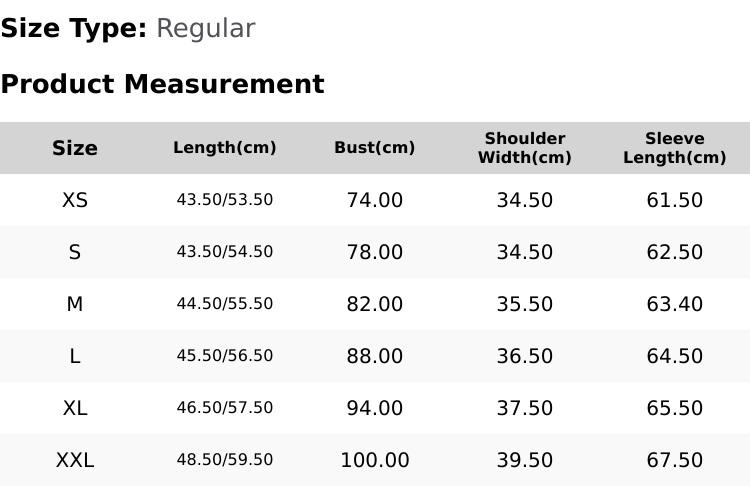750x486 pixels.
Task: Select the XXL size row label
Action: pos(75,460)
